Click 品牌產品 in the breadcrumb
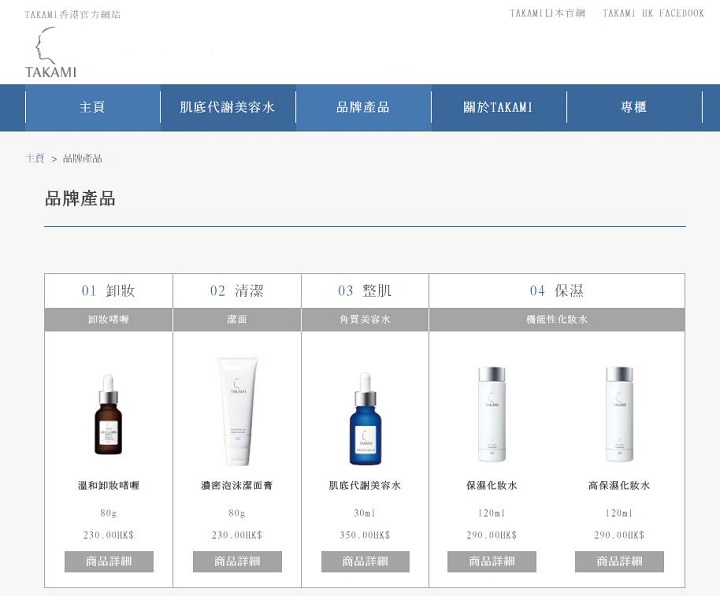This screenshot has height=598, width=720. 83,158
